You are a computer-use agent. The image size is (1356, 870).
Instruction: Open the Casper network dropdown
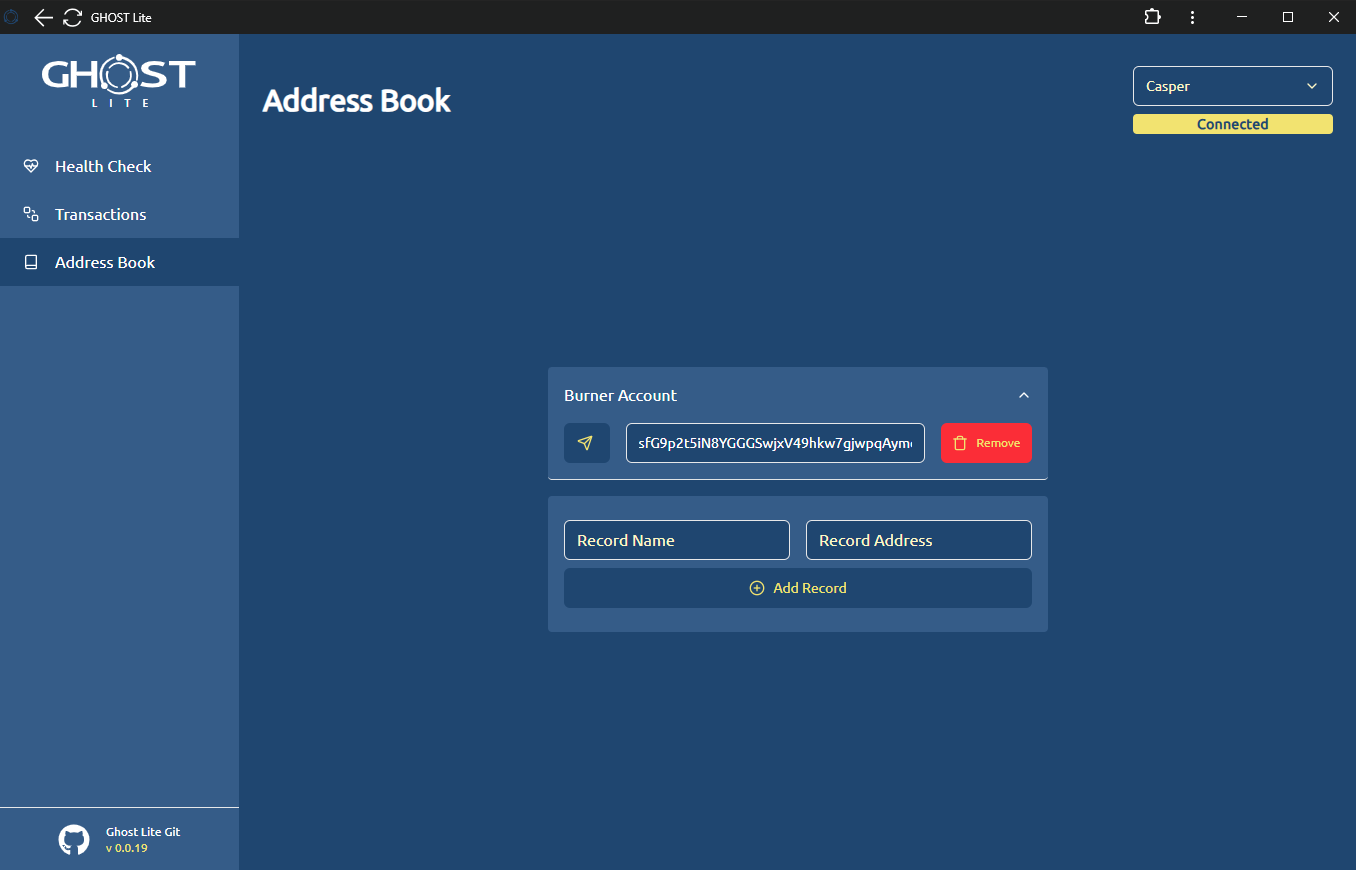(1233, 86)
